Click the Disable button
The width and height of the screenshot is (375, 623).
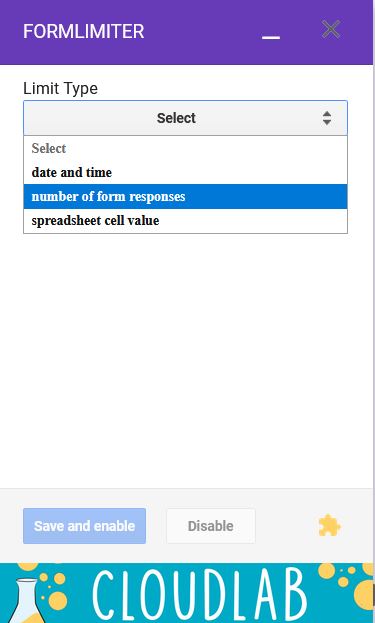(x=211, y=526)
